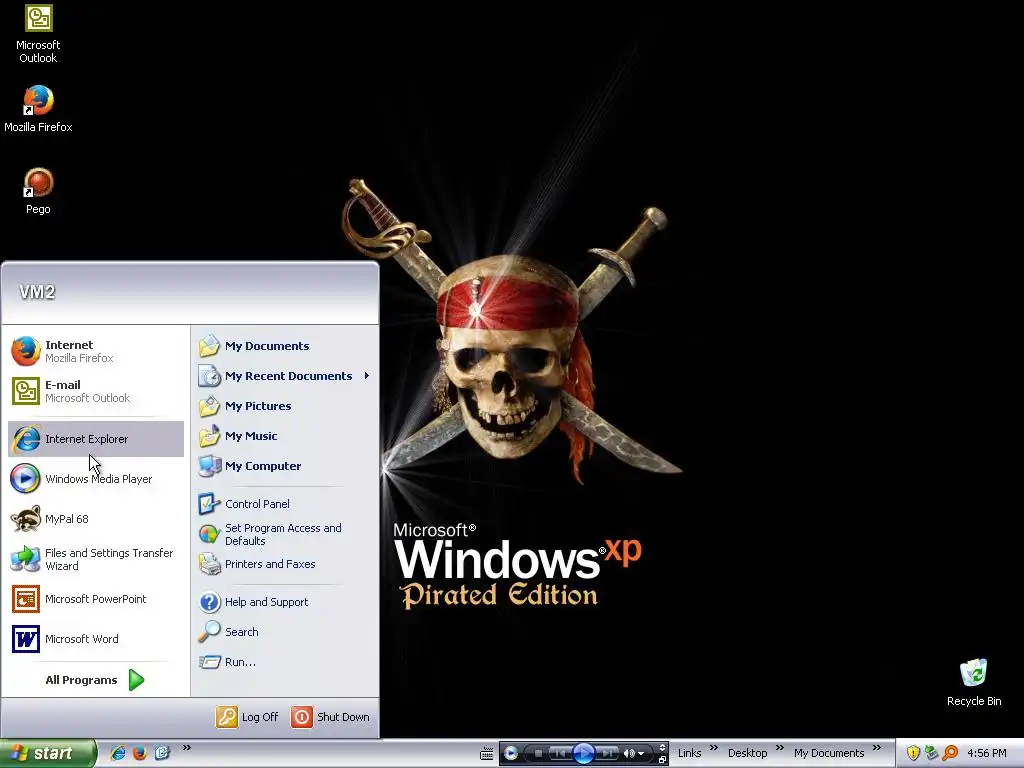1024x768 pixels.
Task: Click the Media Player toolbar logo icon
Action: point(511,754)
